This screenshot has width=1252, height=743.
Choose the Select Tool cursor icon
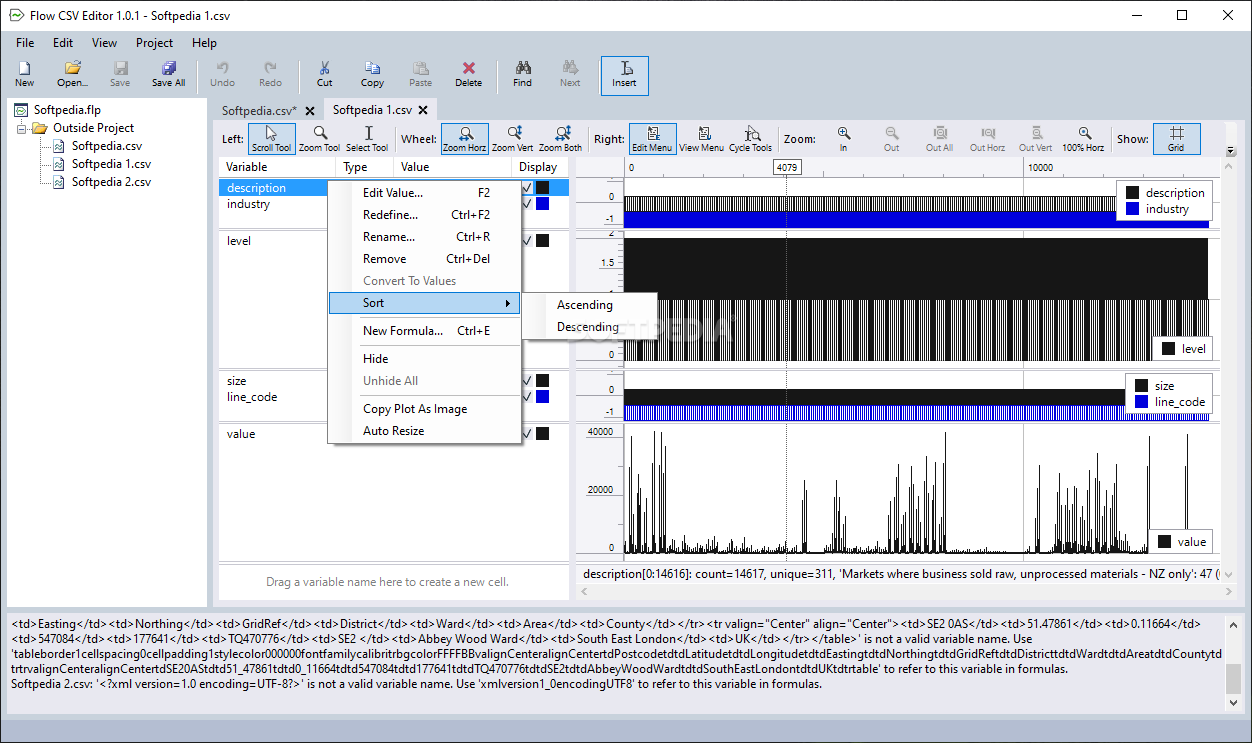367,139
